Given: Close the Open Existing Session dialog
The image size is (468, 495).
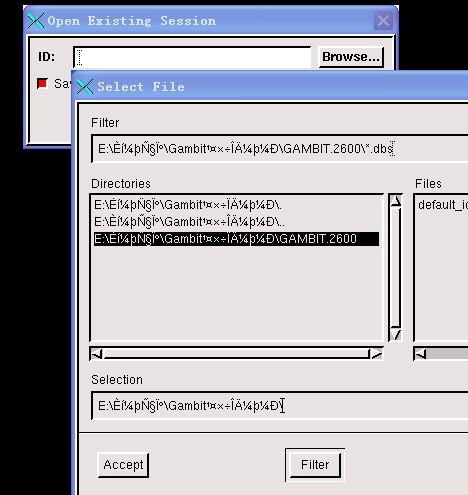Looking at the screenshot, I should (383, 21).
